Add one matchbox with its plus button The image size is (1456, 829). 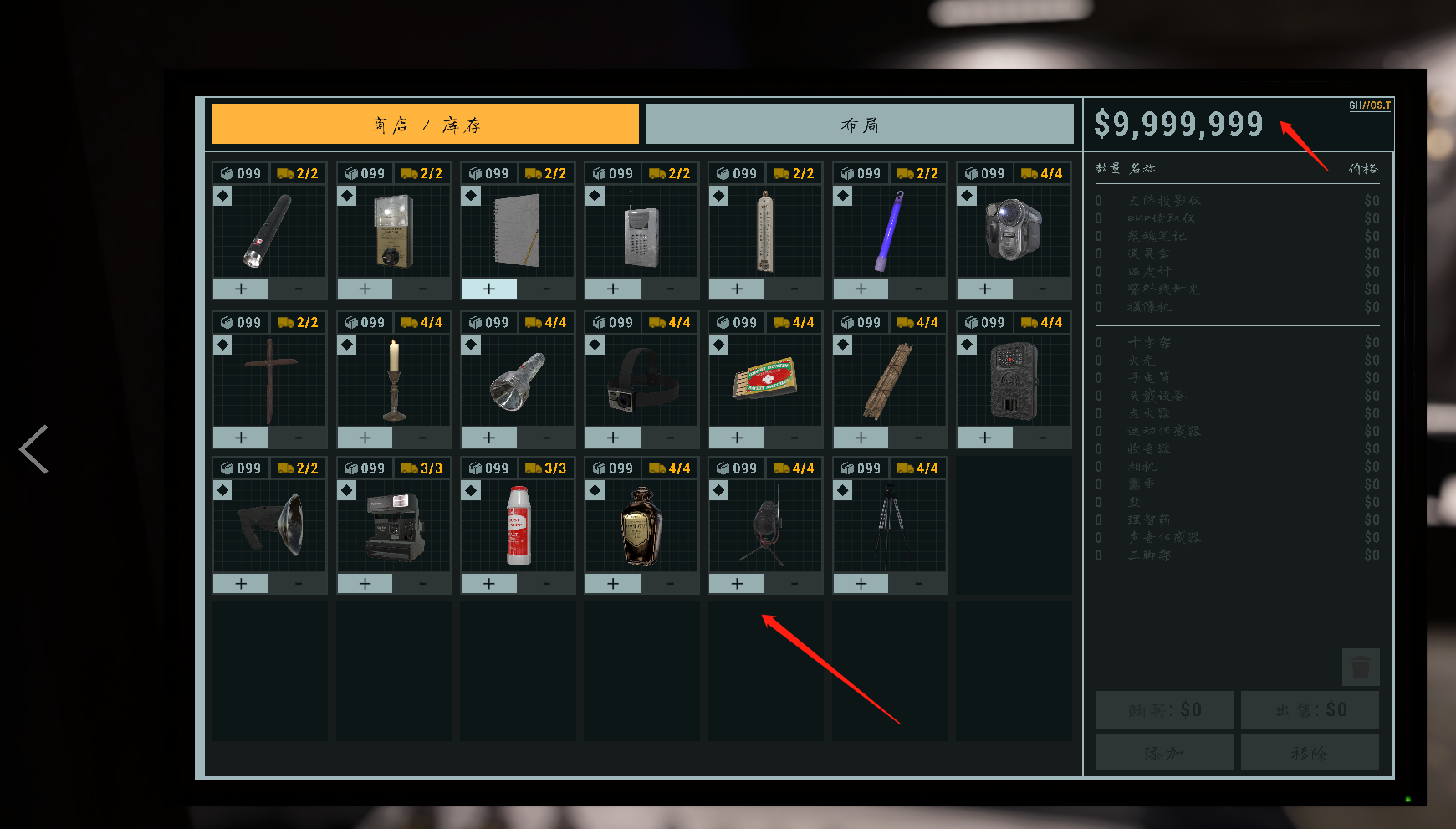coord(737,438)
